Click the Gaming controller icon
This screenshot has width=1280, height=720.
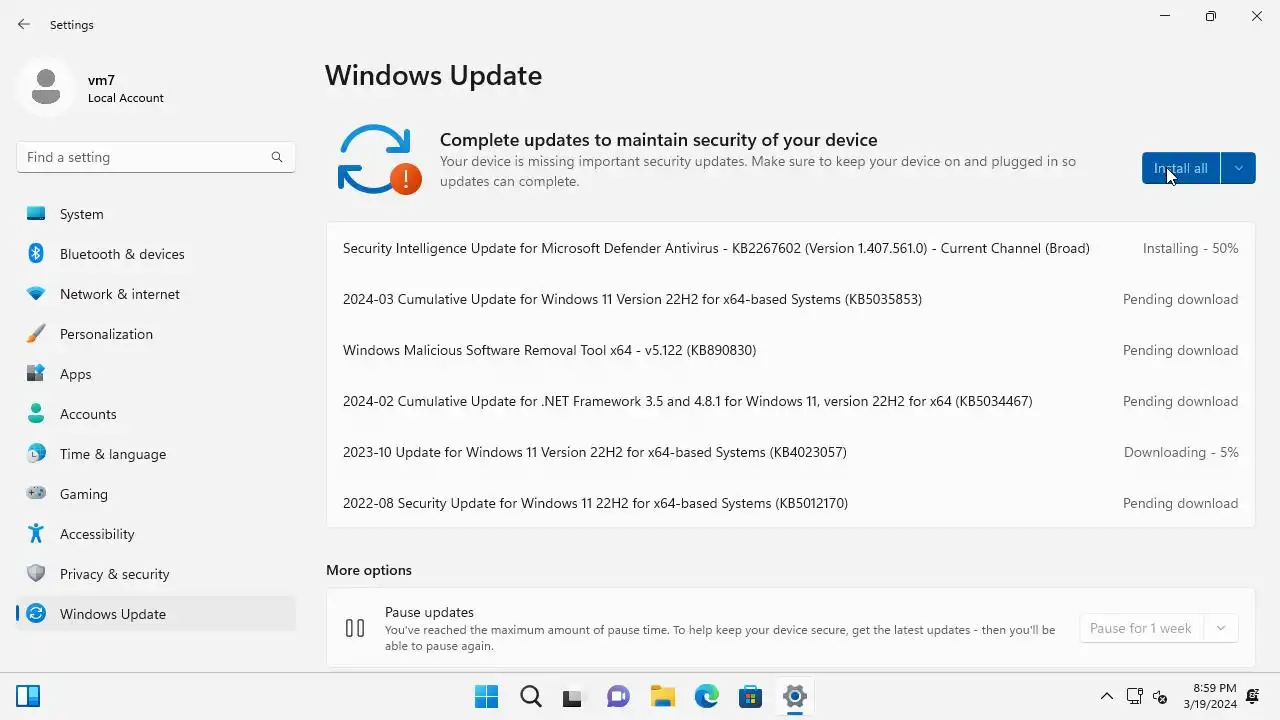[36, 494]
